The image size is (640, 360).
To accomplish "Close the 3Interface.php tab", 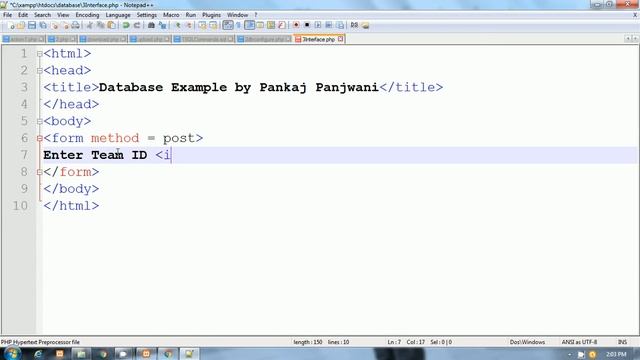I will (x=340, y=39).
